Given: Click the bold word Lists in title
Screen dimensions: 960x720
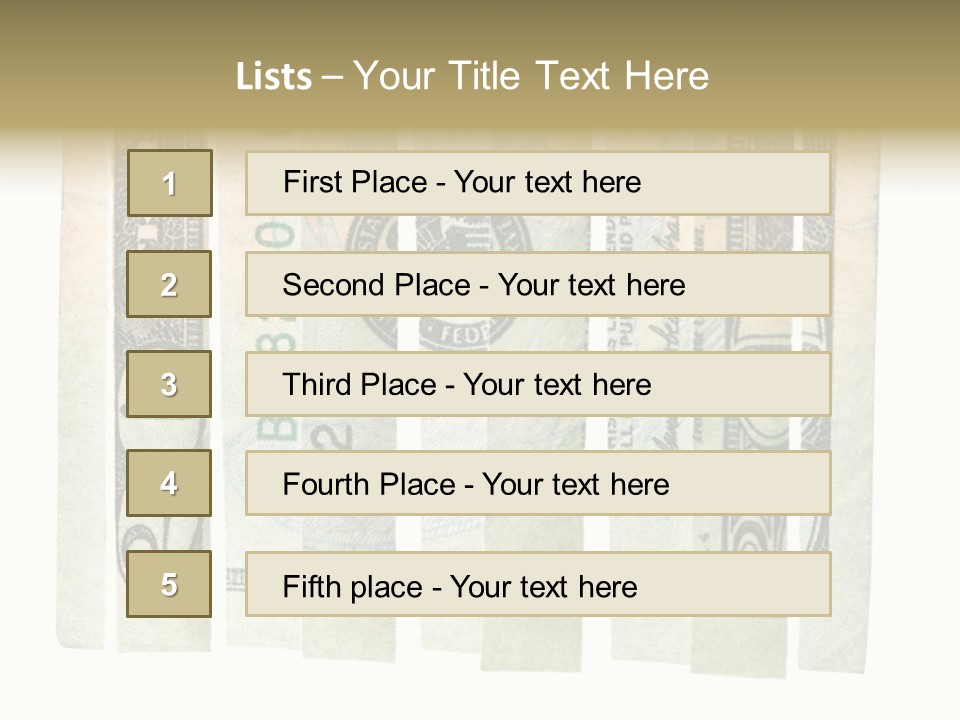Looking at the screenshot, I should tap(274, 77).
